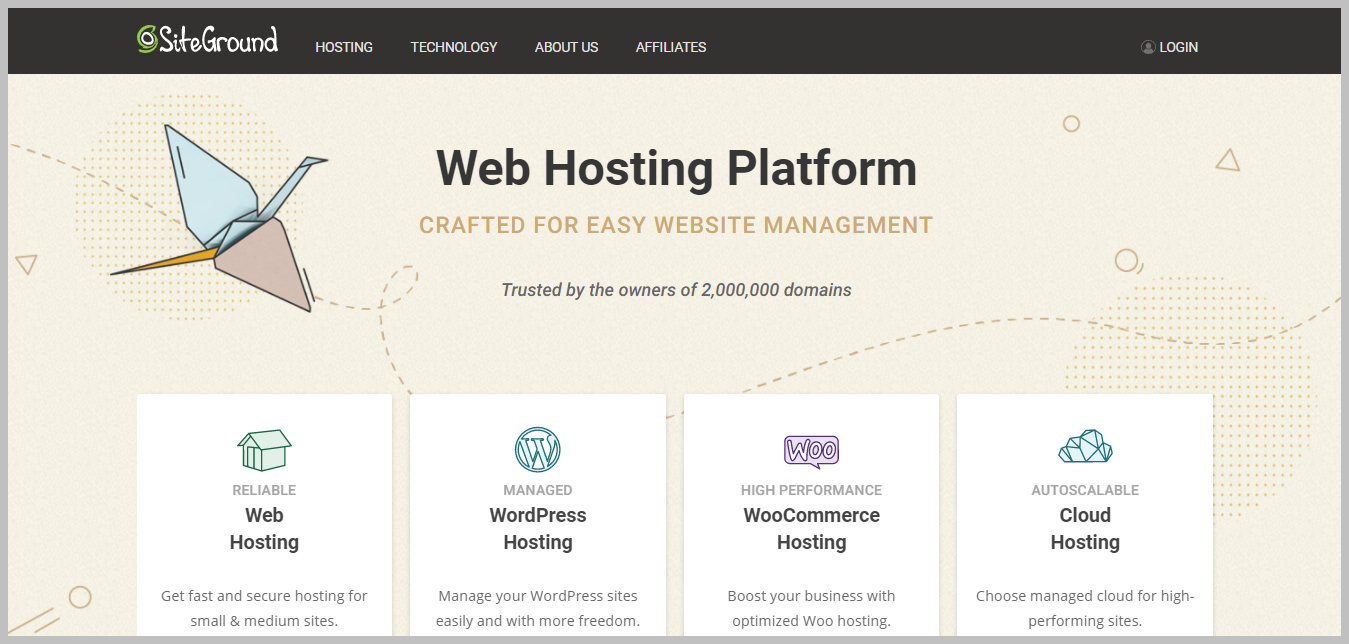Click the 'AUTOSCALABLE' label
Image resolution: width=1349 pixels, height=644 pixels.
[x=1085, y=490]
